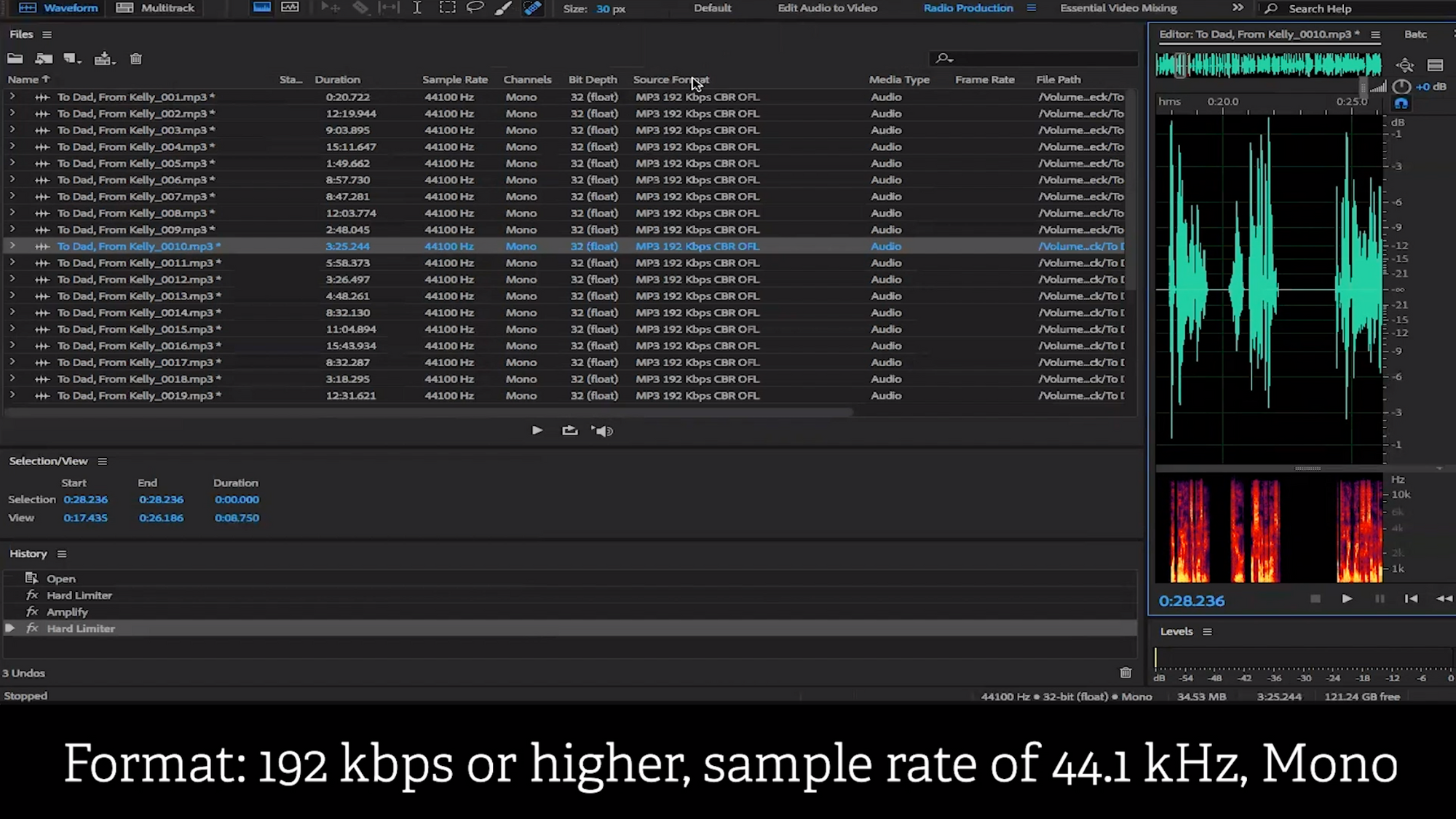Screen dimensions: 1456x819
Task: Click the New File icon
Action: pyautogui.click(x=72, y=59)
